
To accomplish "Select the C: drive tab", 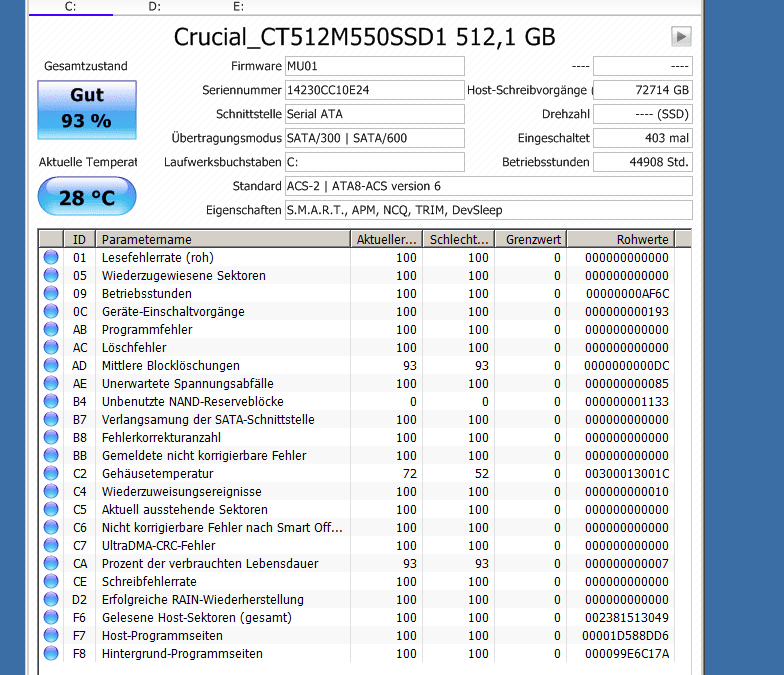I will pos(70,7).
